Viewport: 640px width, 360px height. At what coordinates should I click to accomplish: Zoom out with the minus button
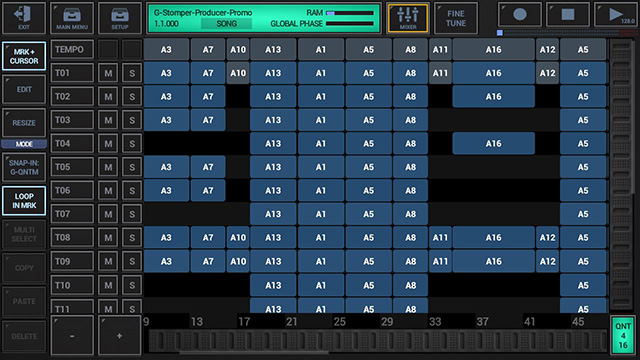(72, 336)
